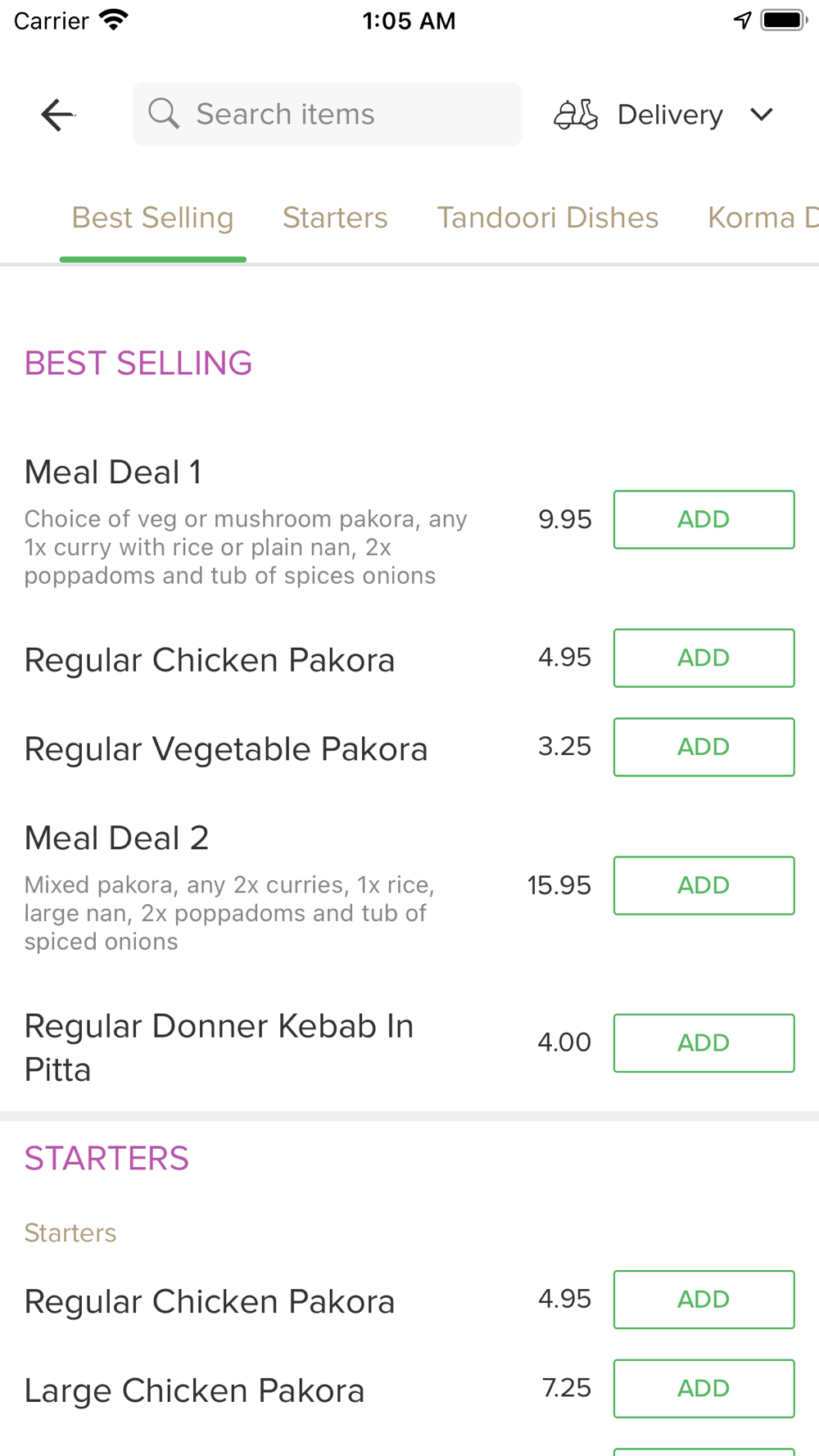
Task: Add best-selling Regular Chicken Pakora
Action: click(704, 658)
